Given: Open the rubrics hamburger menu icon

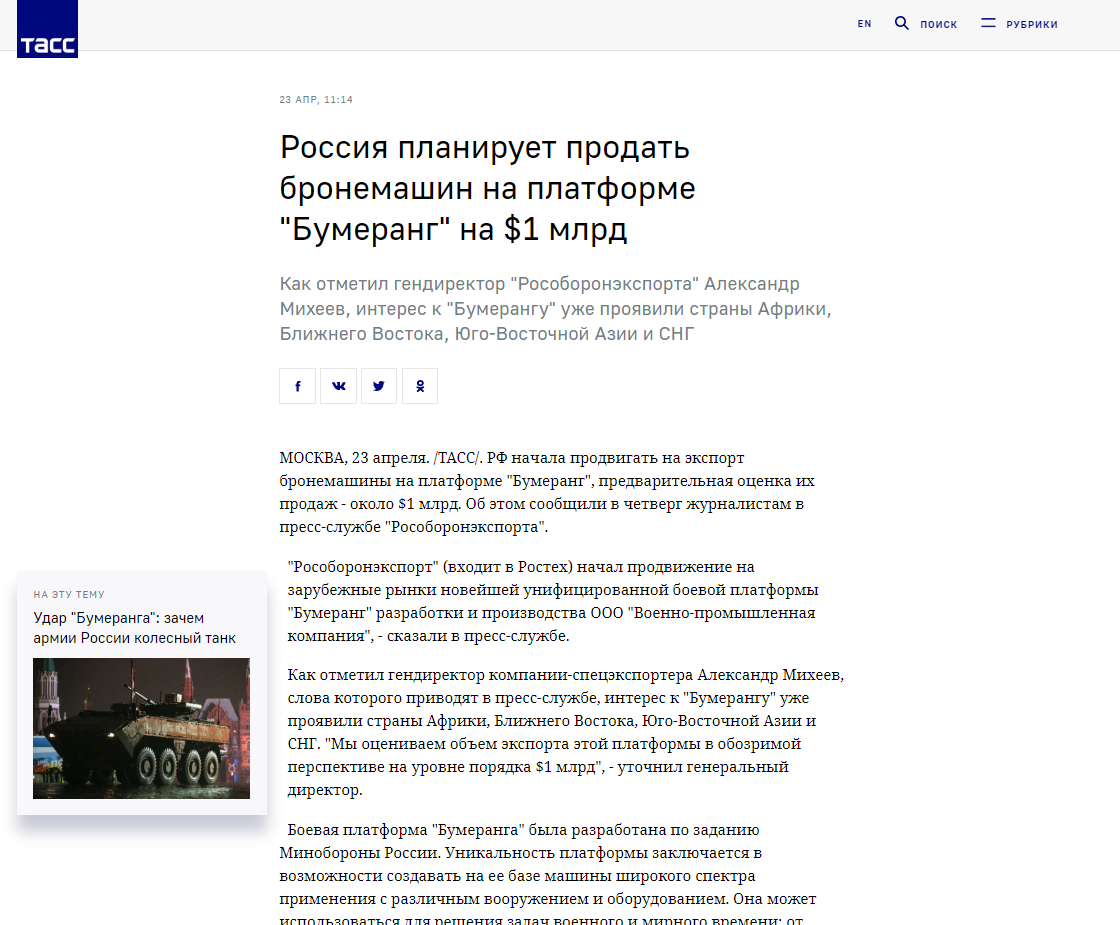Looking at the screenshot, I should click(988, 24).
